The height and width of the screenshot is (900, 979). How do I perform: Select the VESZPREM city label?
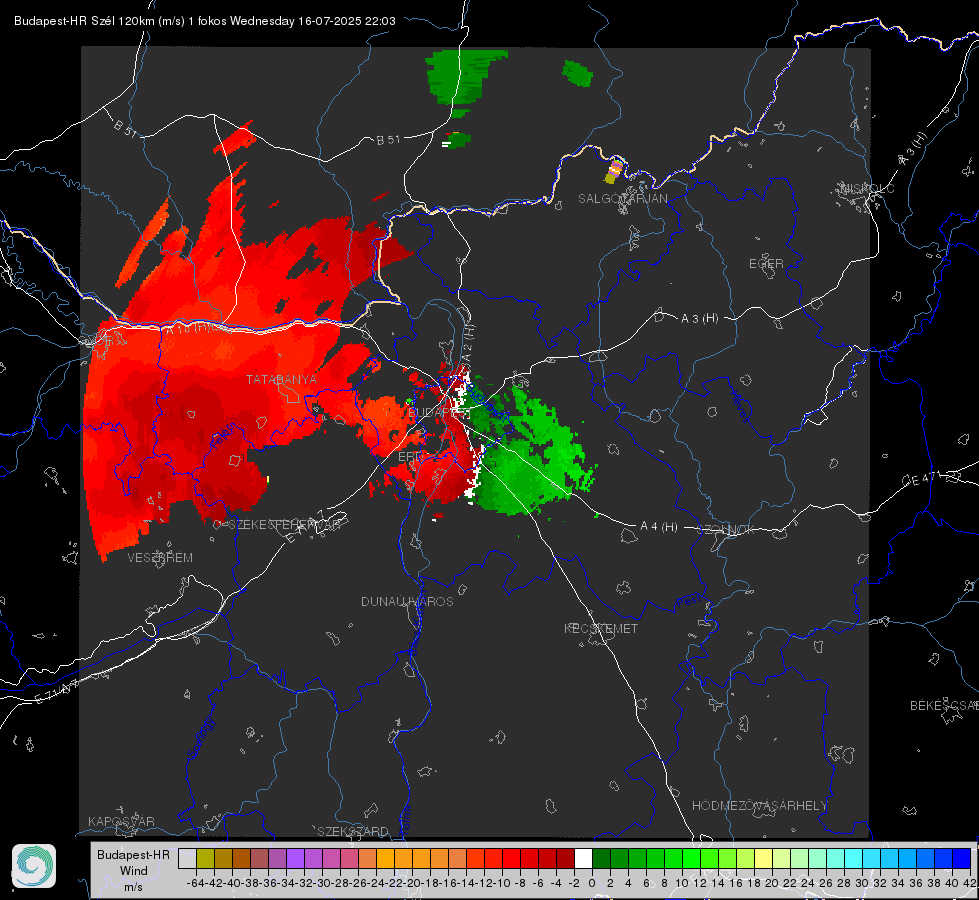160,557
